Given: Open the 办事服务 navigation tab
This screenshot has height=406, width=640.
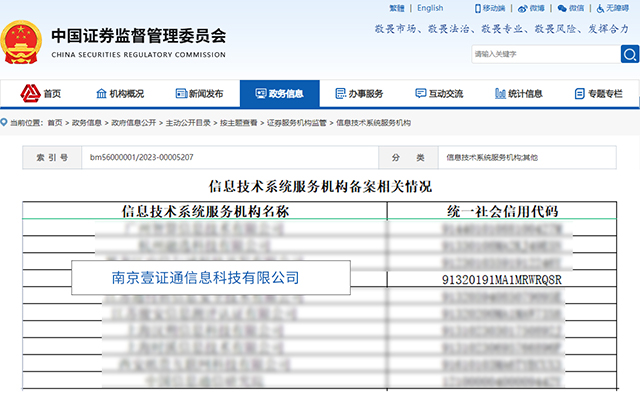Looking at the screenshot, I should (x=359, y=94).
